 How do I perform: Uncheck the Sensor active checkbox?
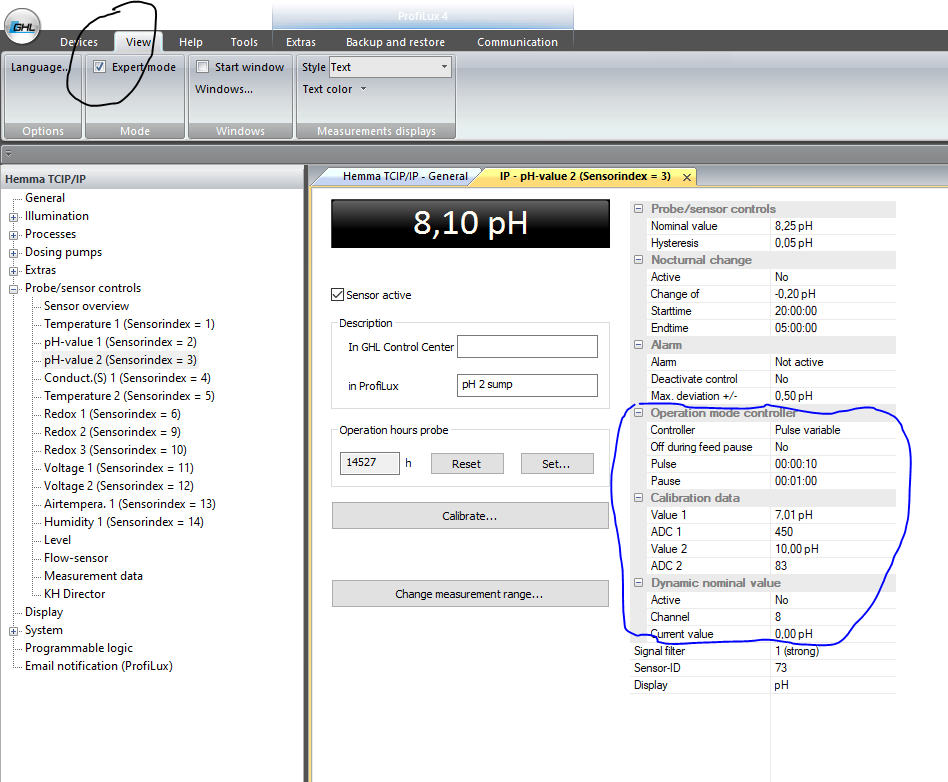(337, 295)
